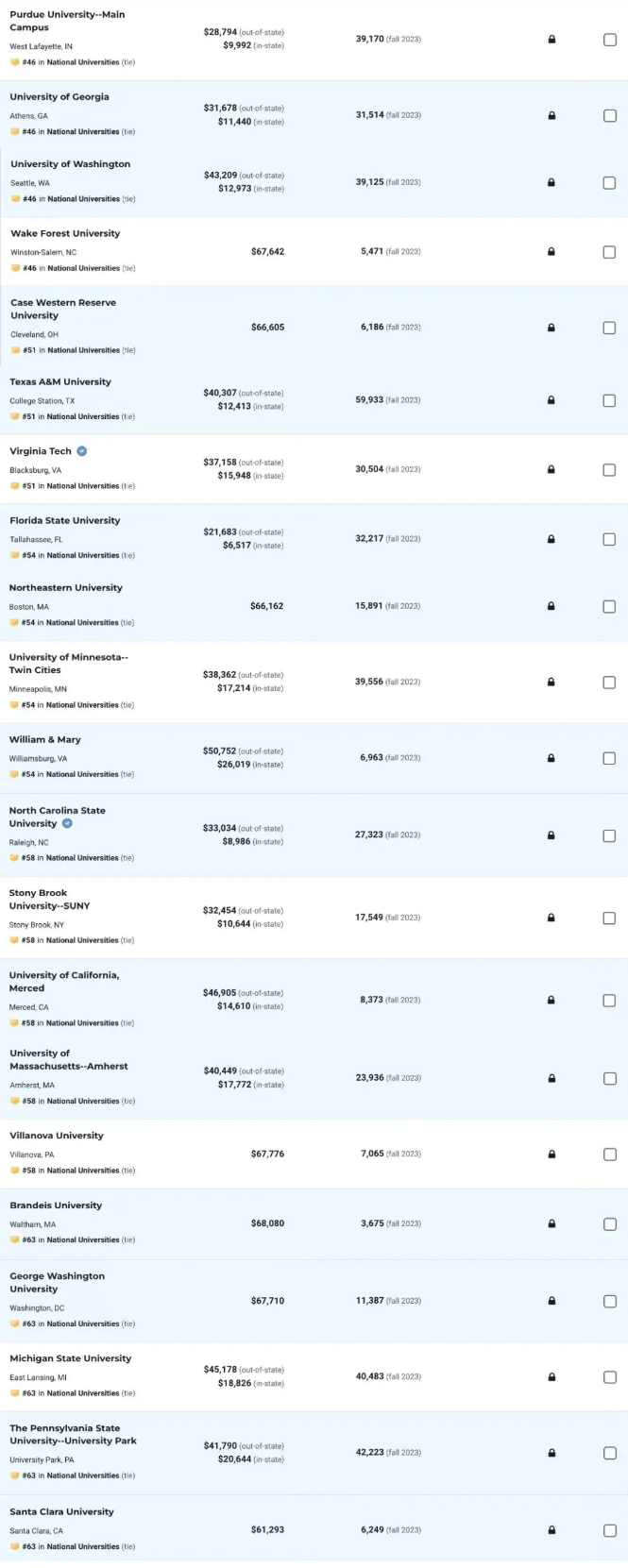Check the compare box for Purdue University
This screenshot has width=628, height=1568.
point(609,40)
